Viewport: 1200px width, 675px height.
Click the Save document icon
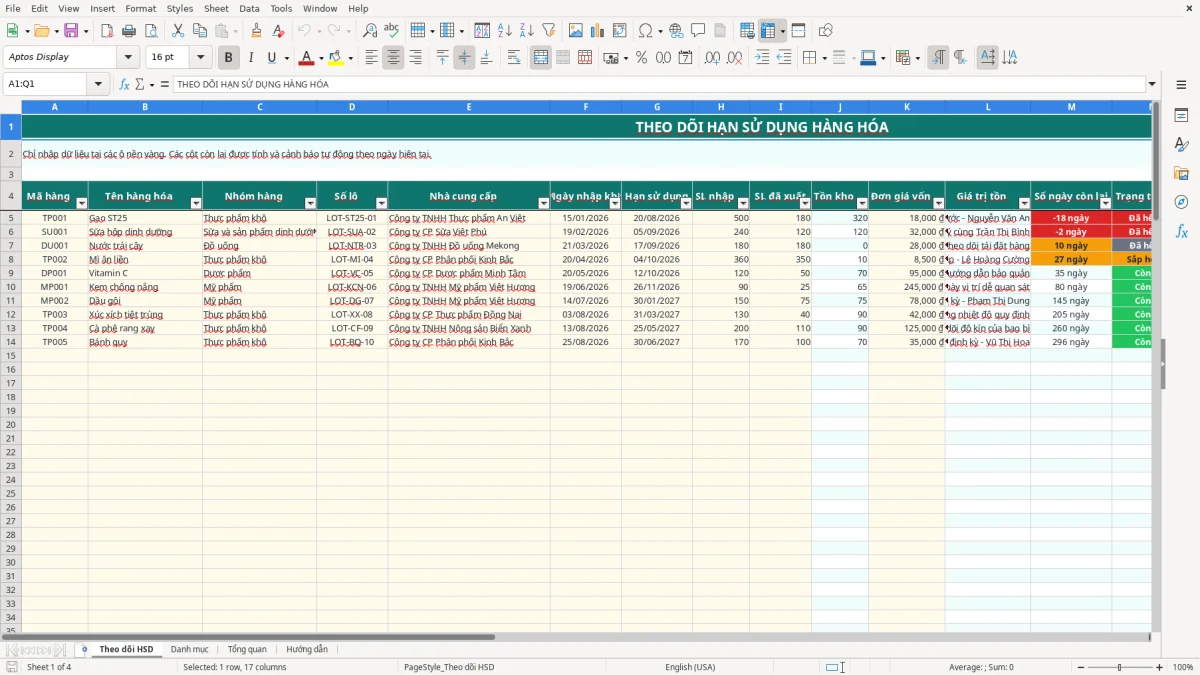tap(70, 31)
